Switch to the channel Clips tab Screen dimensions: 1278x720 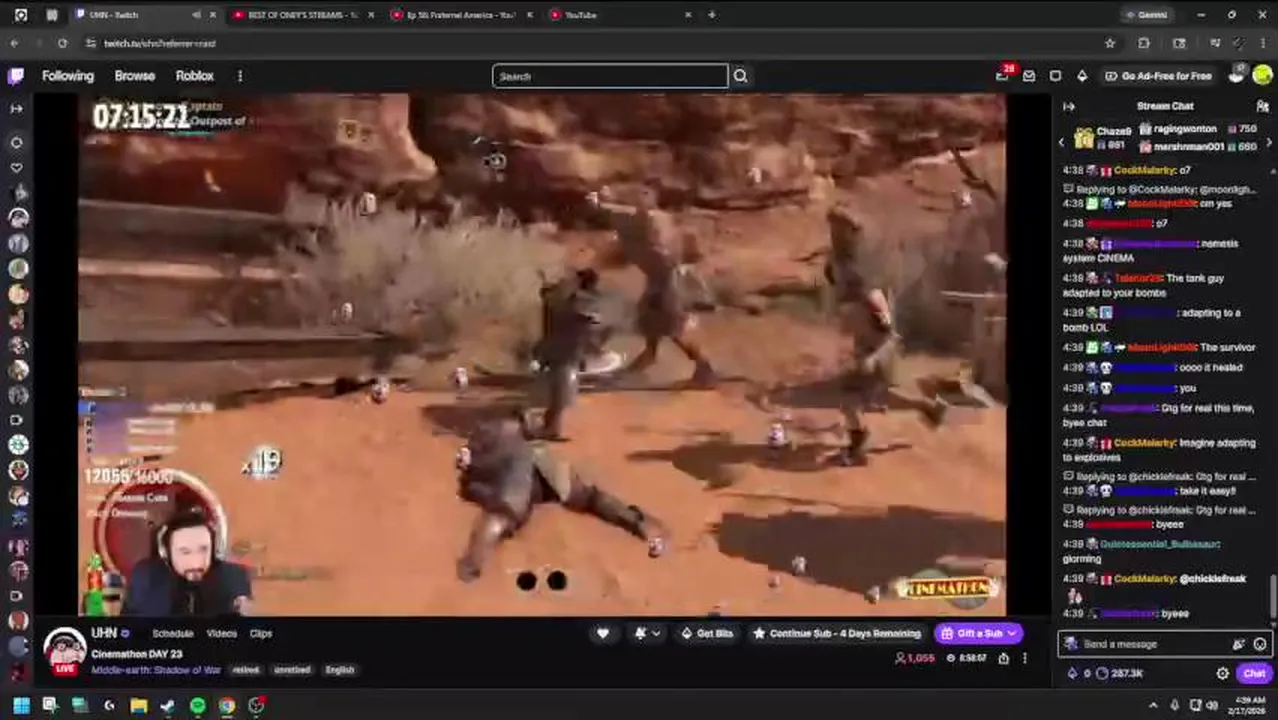click(x=261, y=633)
